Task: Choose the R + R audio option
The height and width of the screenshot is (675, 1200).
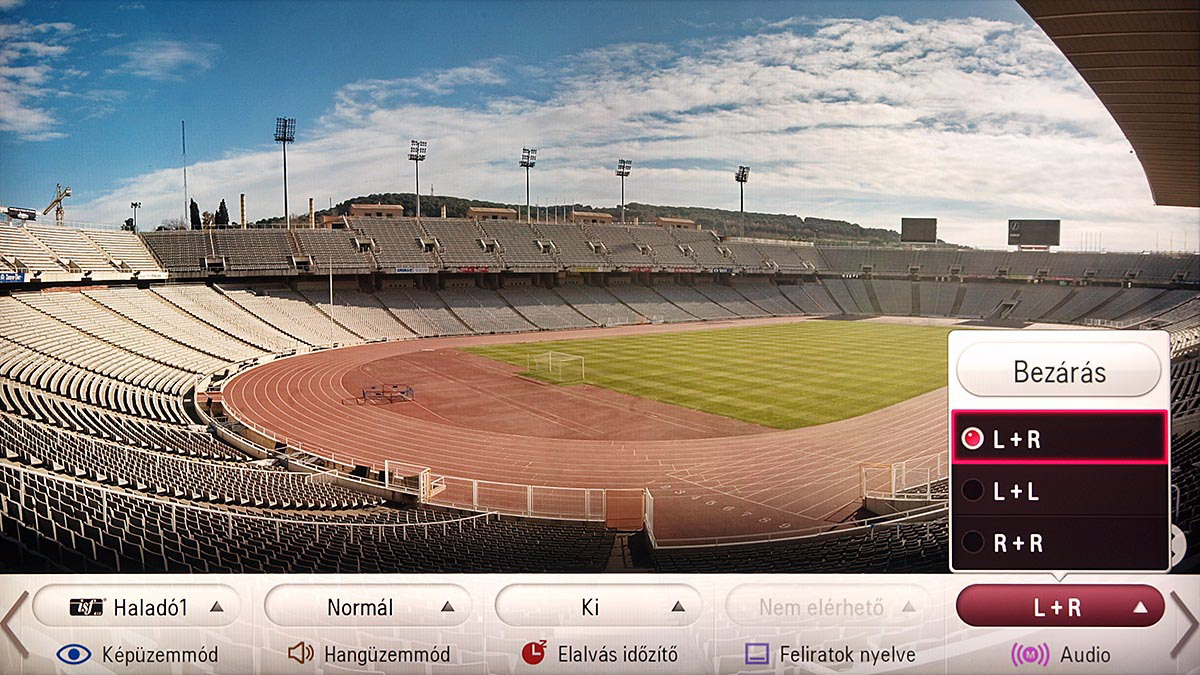Action: [1060, 542]
